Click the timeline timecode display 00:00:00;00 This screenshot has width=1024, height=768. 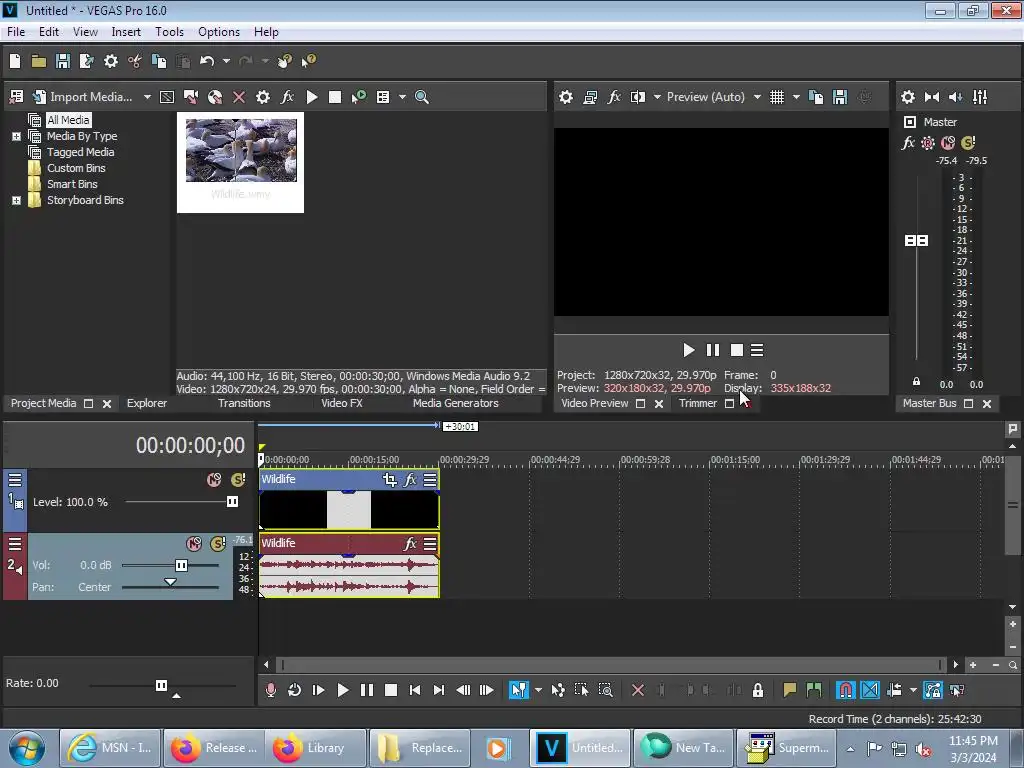pyautogui.click(x=190, y=446)
